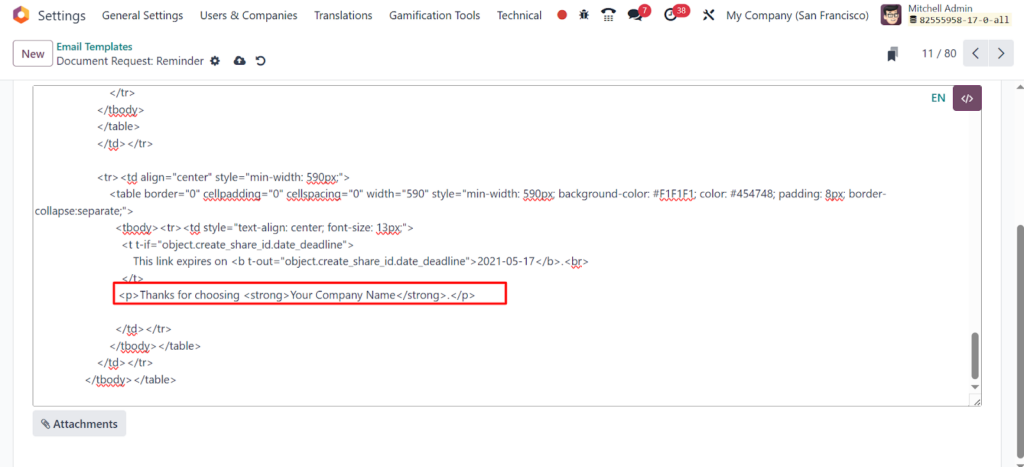Viewport: 1024px width, 467px height.
Task: Switch company My Company (San Francisco)
Action: (797, 15)
